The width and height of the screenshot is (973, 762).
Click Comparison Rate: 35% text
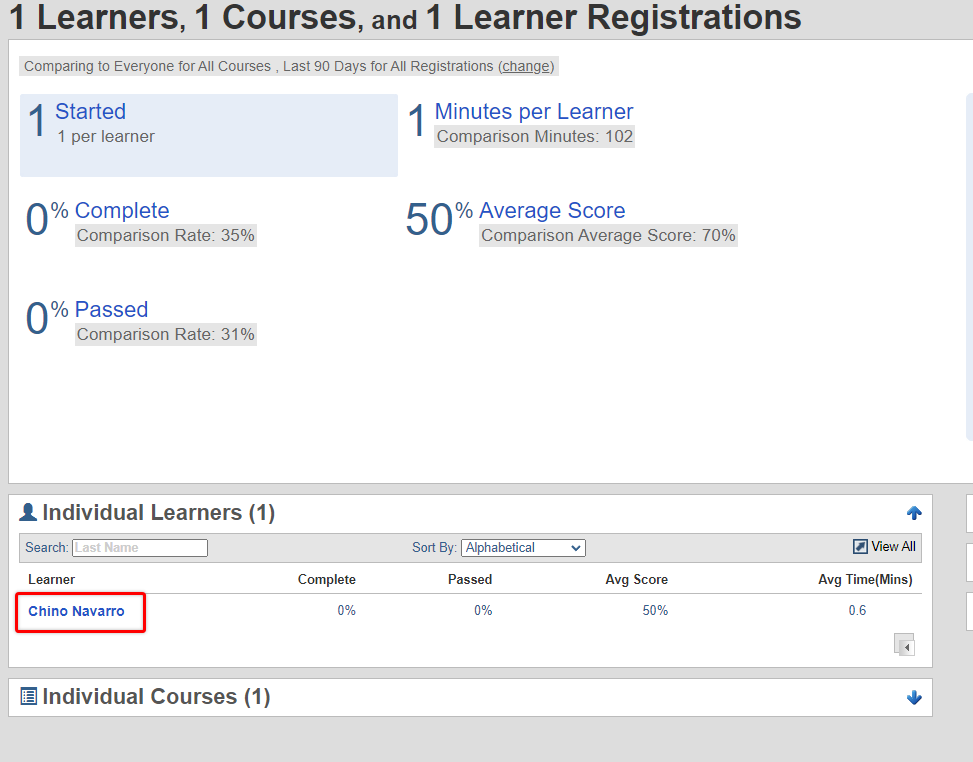pyautogui.click(x=166, y=235)
